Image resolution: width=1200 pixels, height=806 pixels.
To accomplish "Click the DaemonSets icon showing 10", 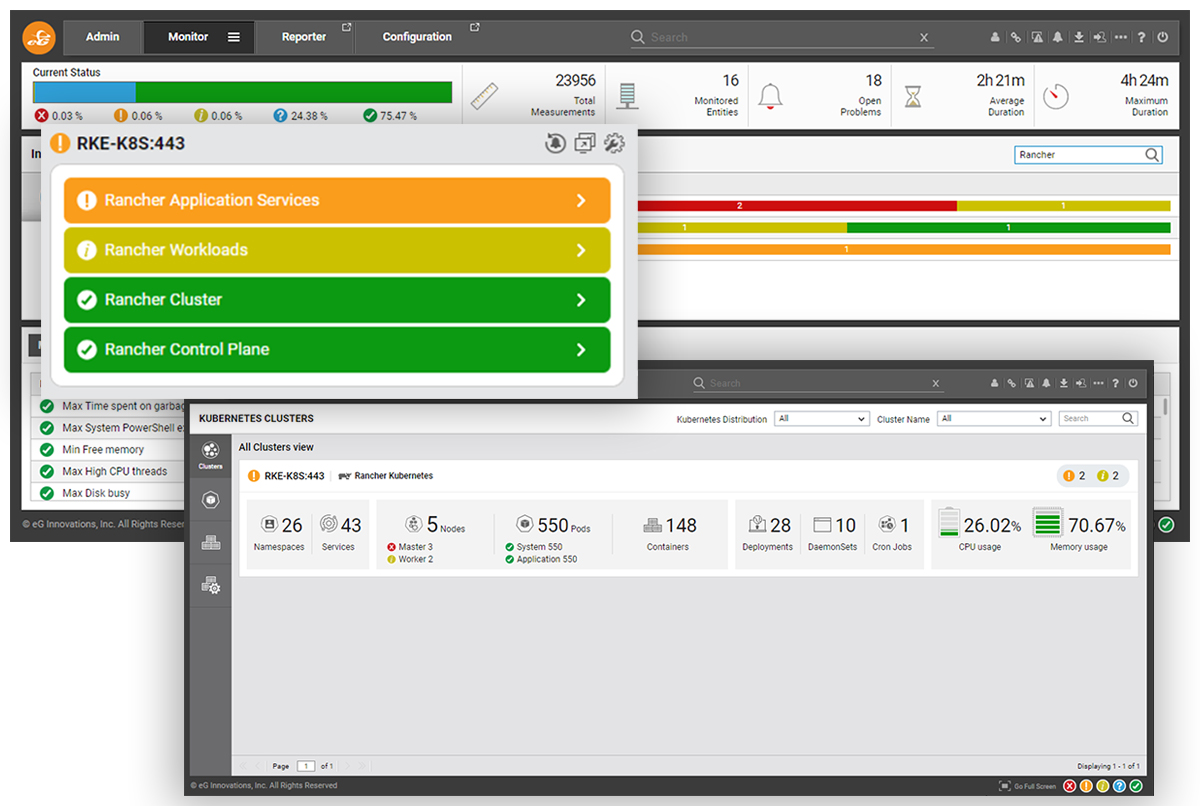I will click(x=822, y=524).
